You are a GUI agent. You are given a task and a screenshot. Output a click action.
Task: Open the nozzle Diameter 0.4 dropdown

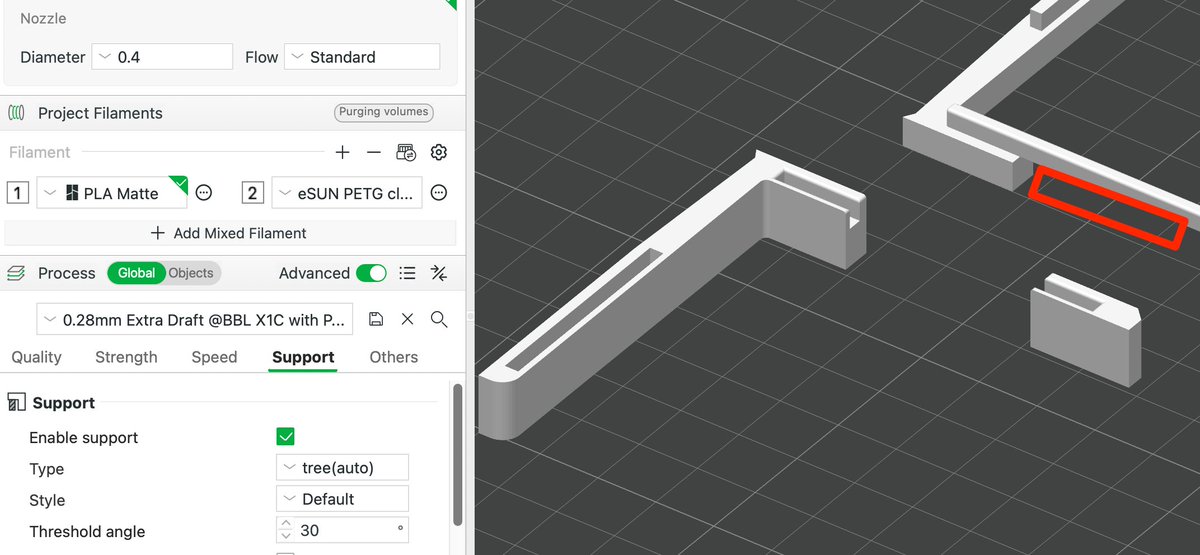pyautogui.click(x=162, y=57)
